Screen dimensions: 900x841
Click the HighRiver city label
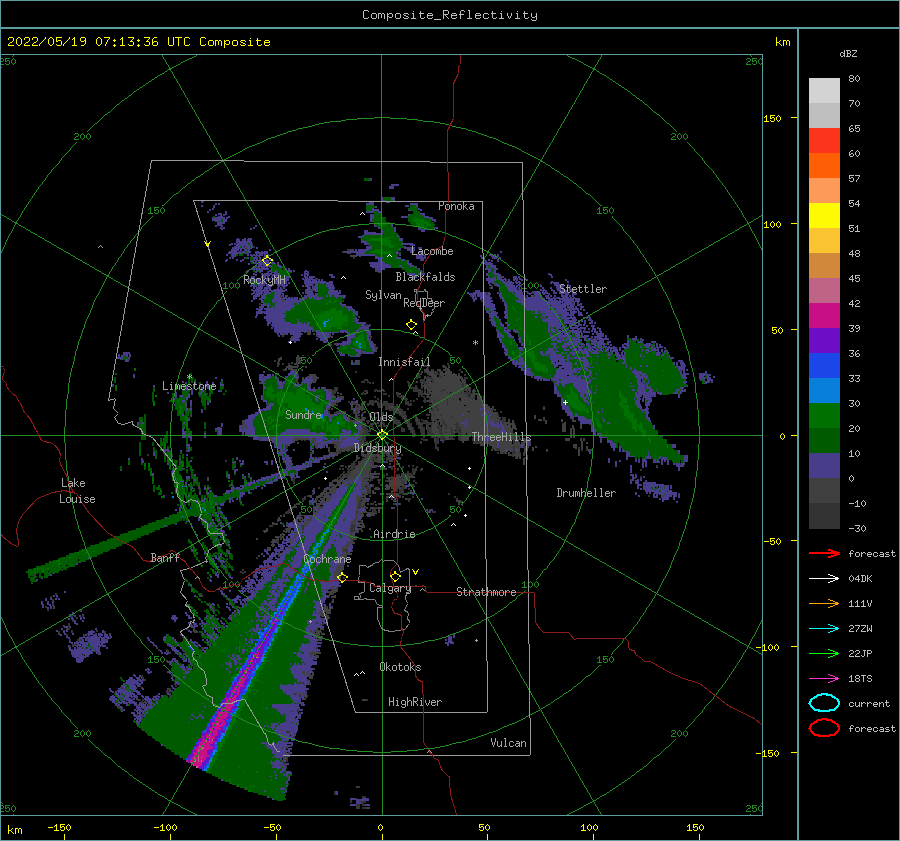(415, 702)
